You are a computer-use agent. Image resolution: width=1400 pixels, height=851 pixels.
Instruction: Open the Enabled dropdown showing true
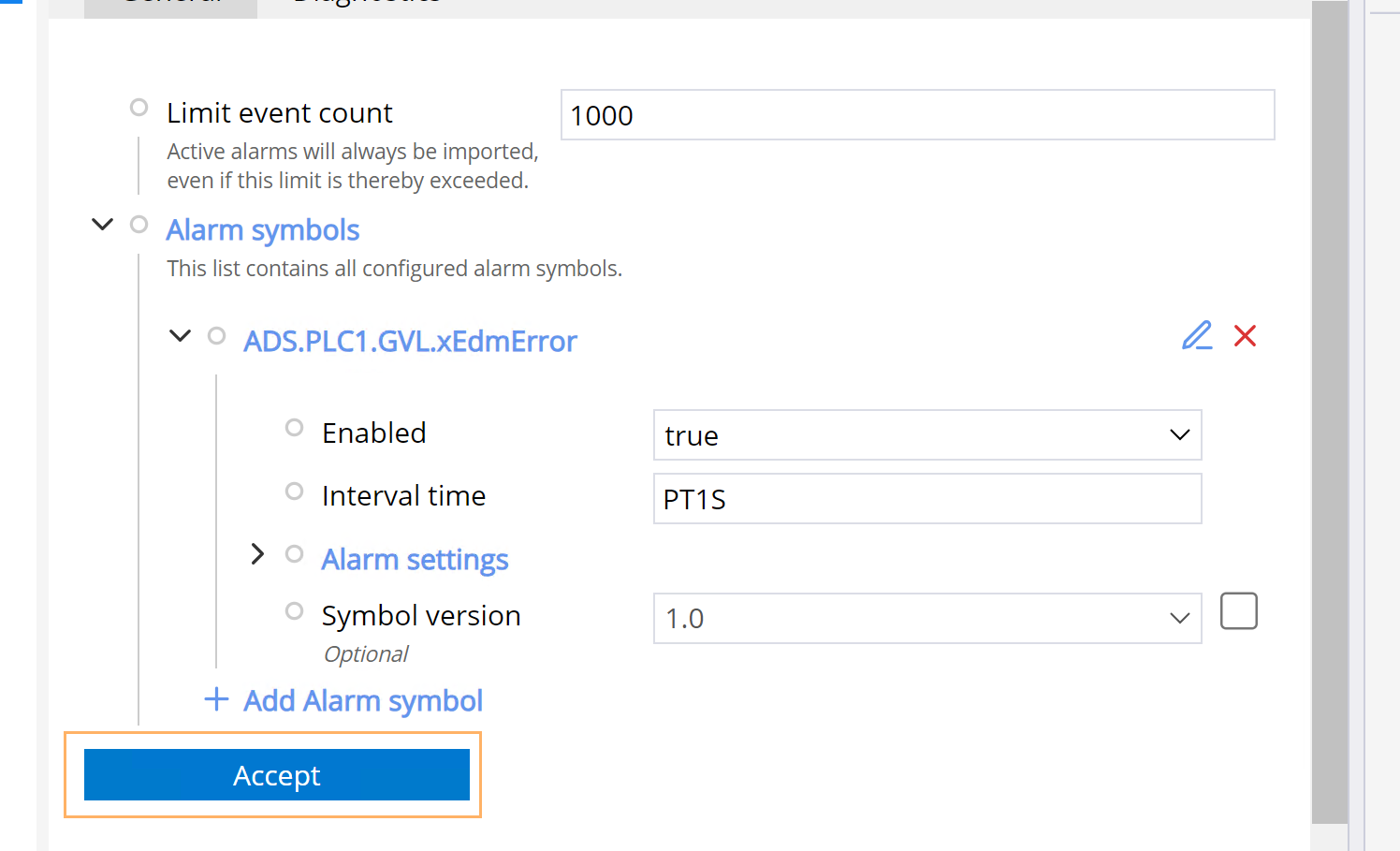coord(927,434)
